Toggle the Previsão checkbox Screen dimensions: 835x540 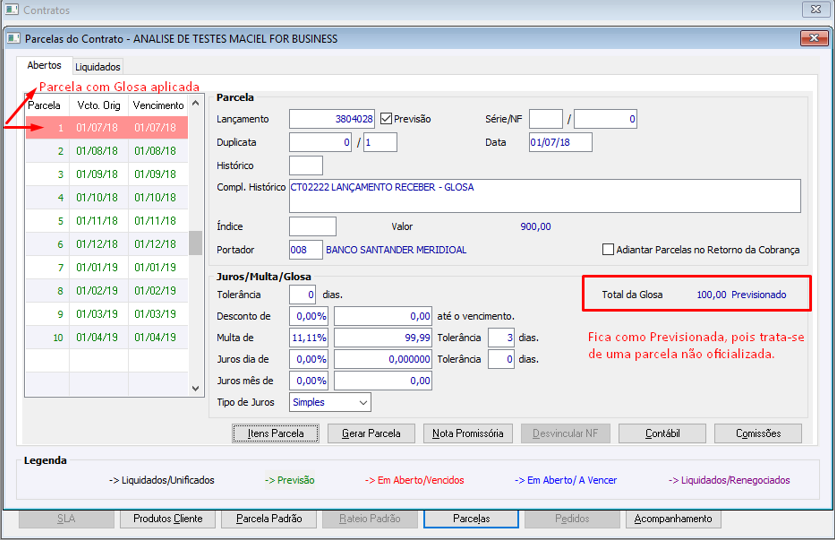(386, 119)
